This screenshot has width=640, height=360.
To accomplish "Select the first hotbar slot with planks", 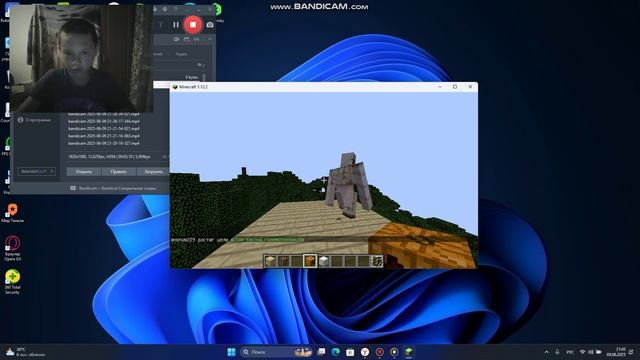I will point(270,261).
